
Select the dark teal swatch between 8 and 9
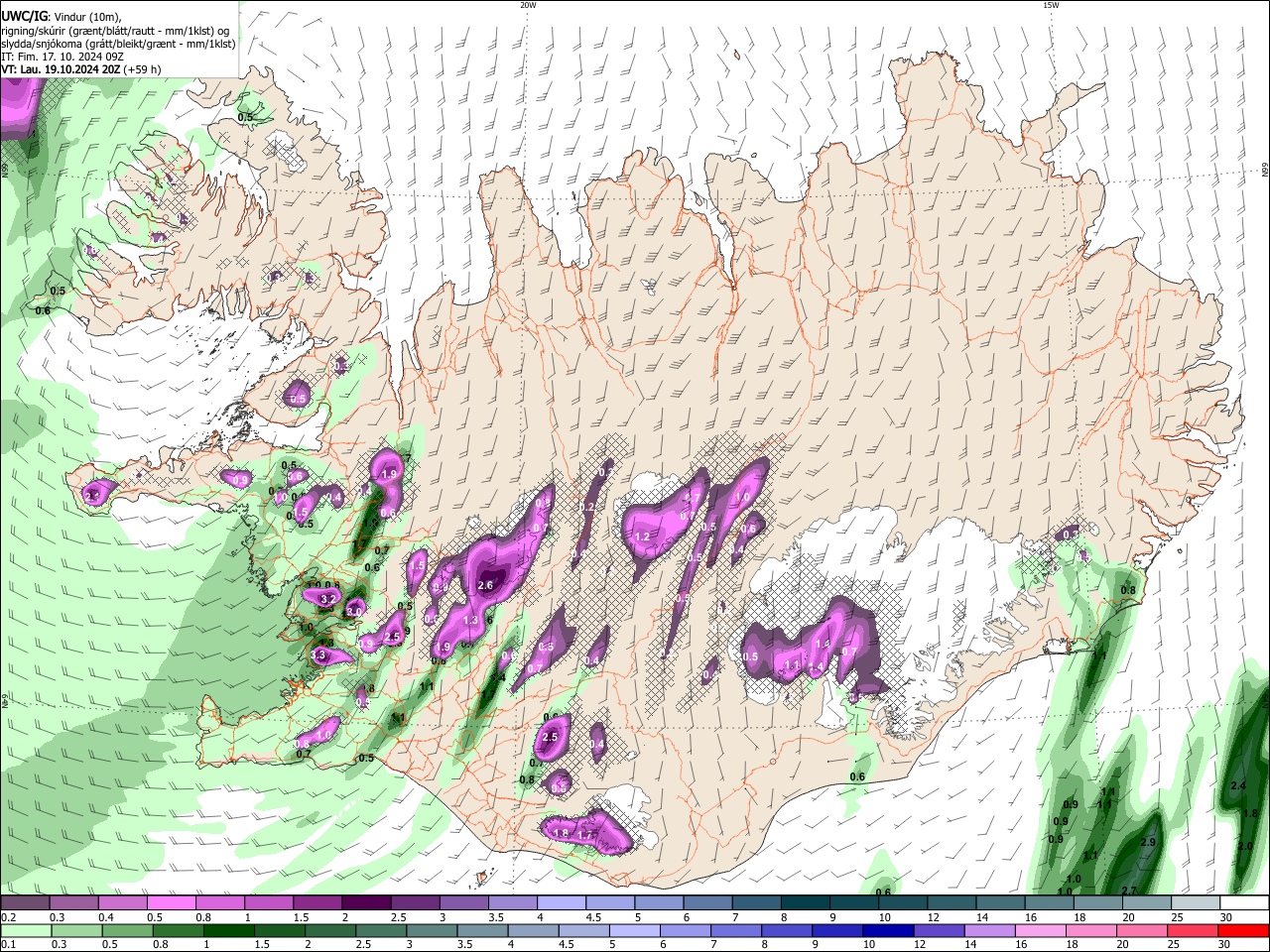coord(806,902)
